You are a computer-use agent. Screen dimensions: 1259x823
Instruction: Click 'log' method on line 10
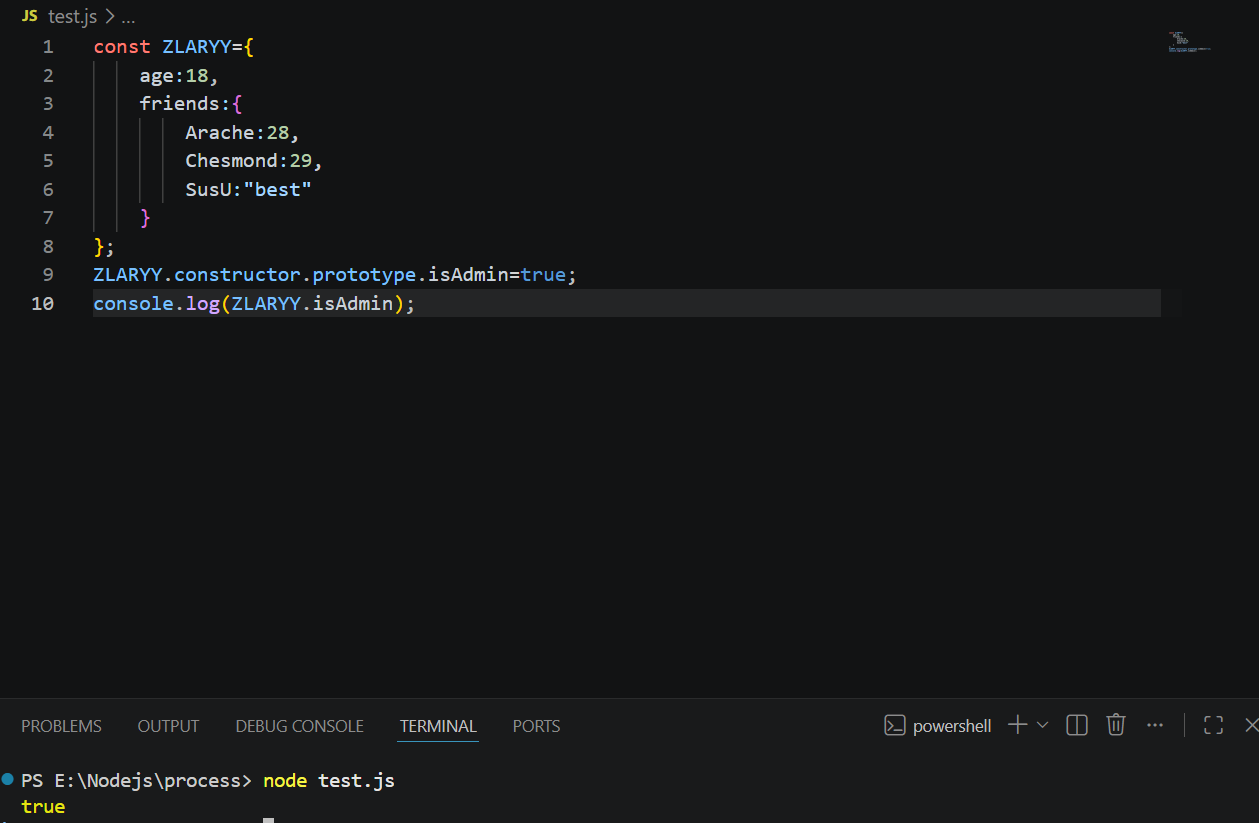(x=203, y=303)
